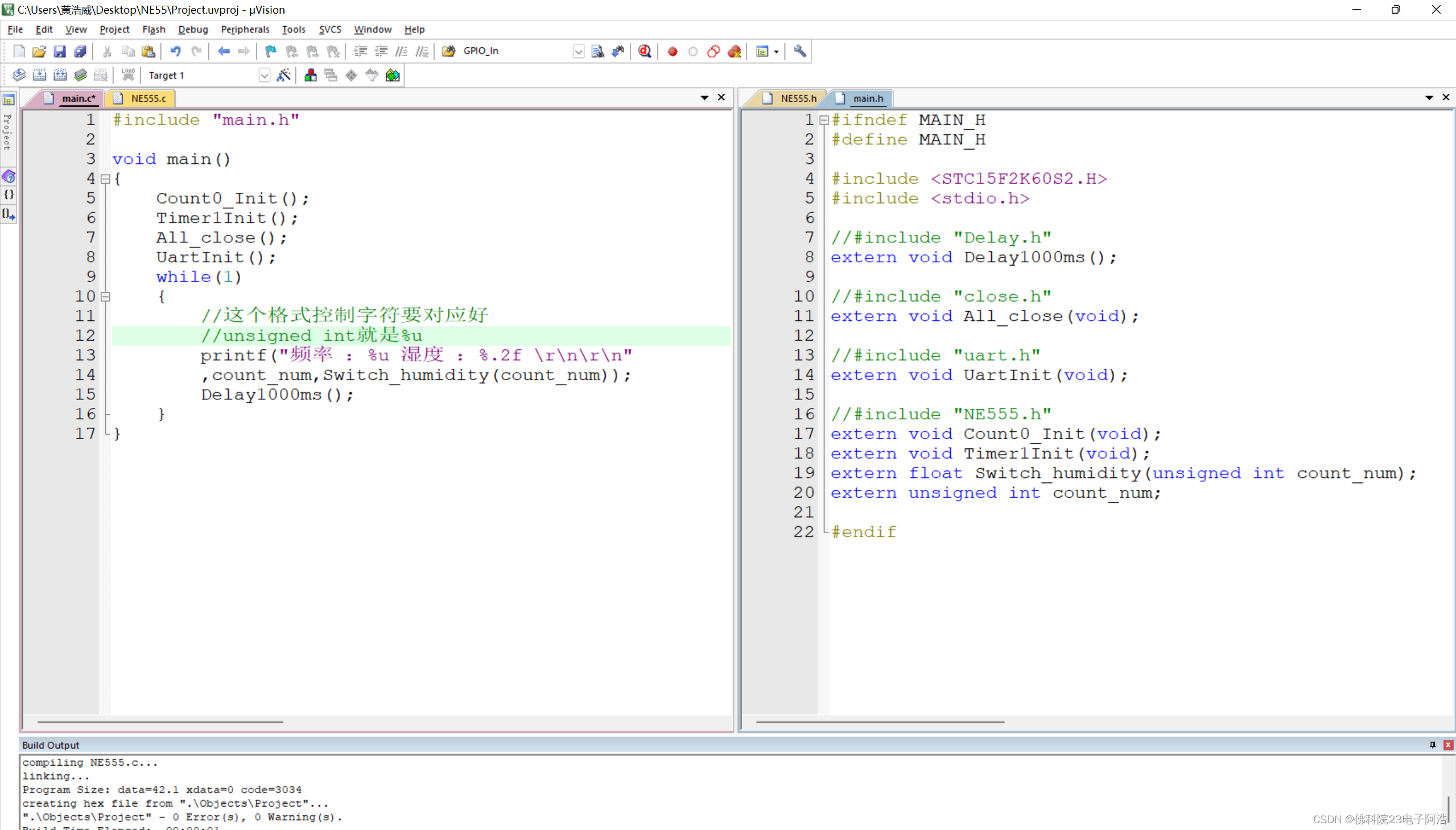Viewport: 1456px width, 830px height.
Task: Open left editor tab list arrow
Action: click(x=704, y=98)
